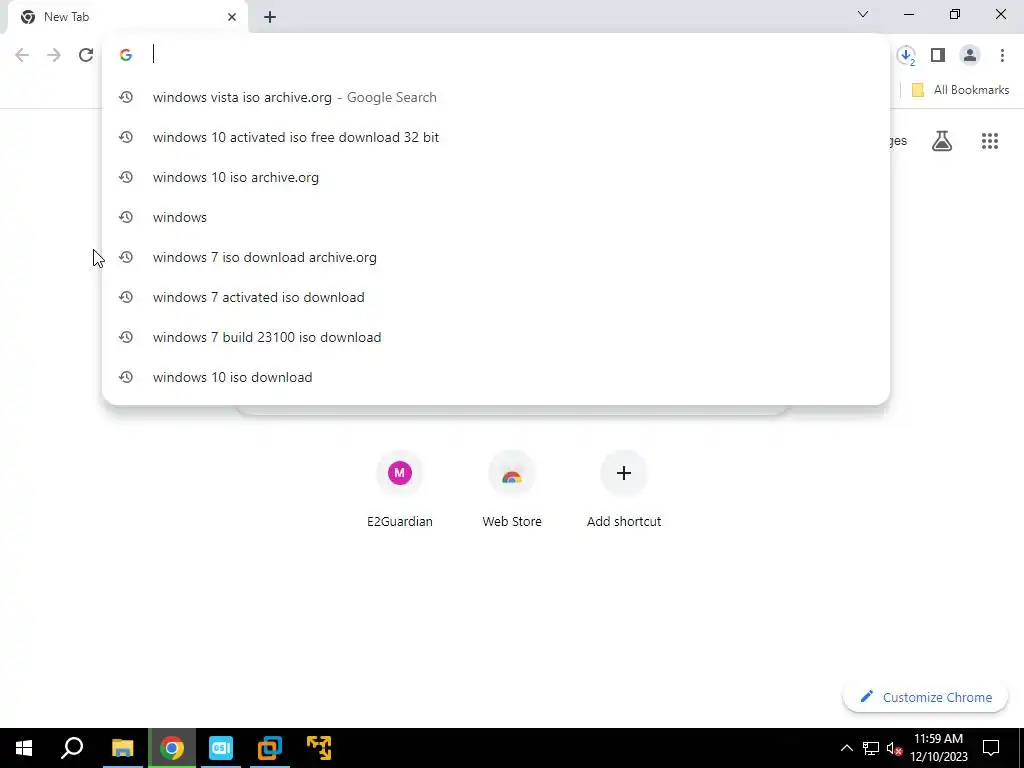Open the Web Store shortcut
1024x768 pixels.
[x=512, y=488]
